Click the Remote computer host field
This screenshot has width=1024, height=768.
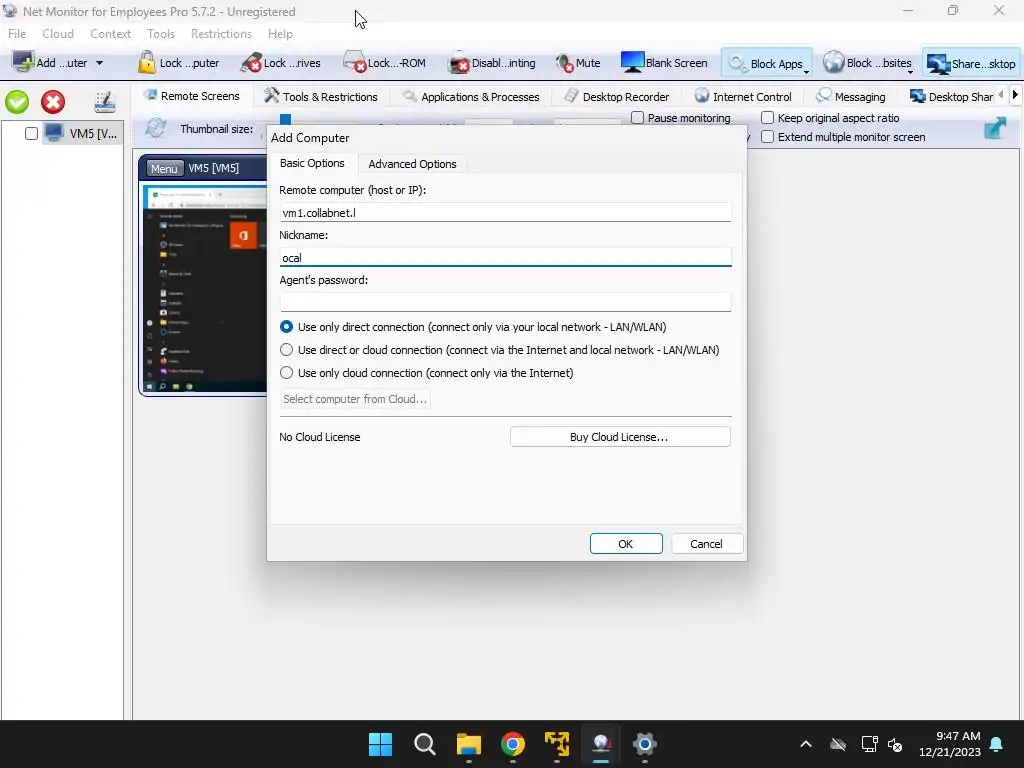pos(505,212)
